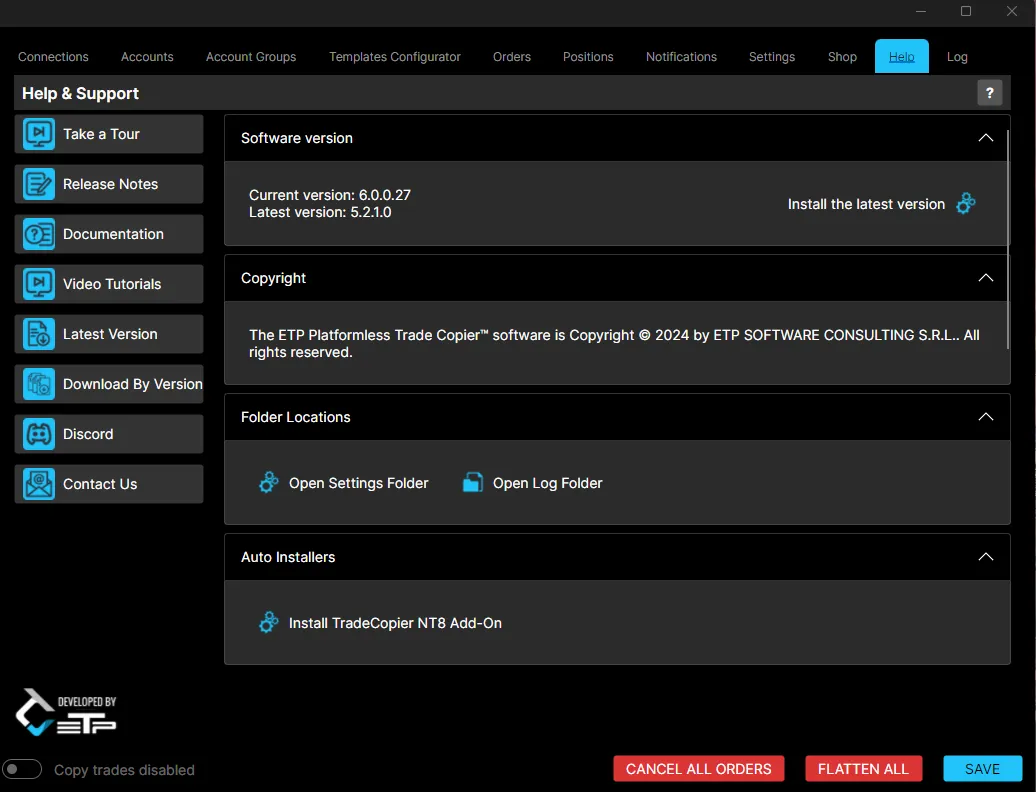Click the FLATTEN ALL button

(863, 769)
